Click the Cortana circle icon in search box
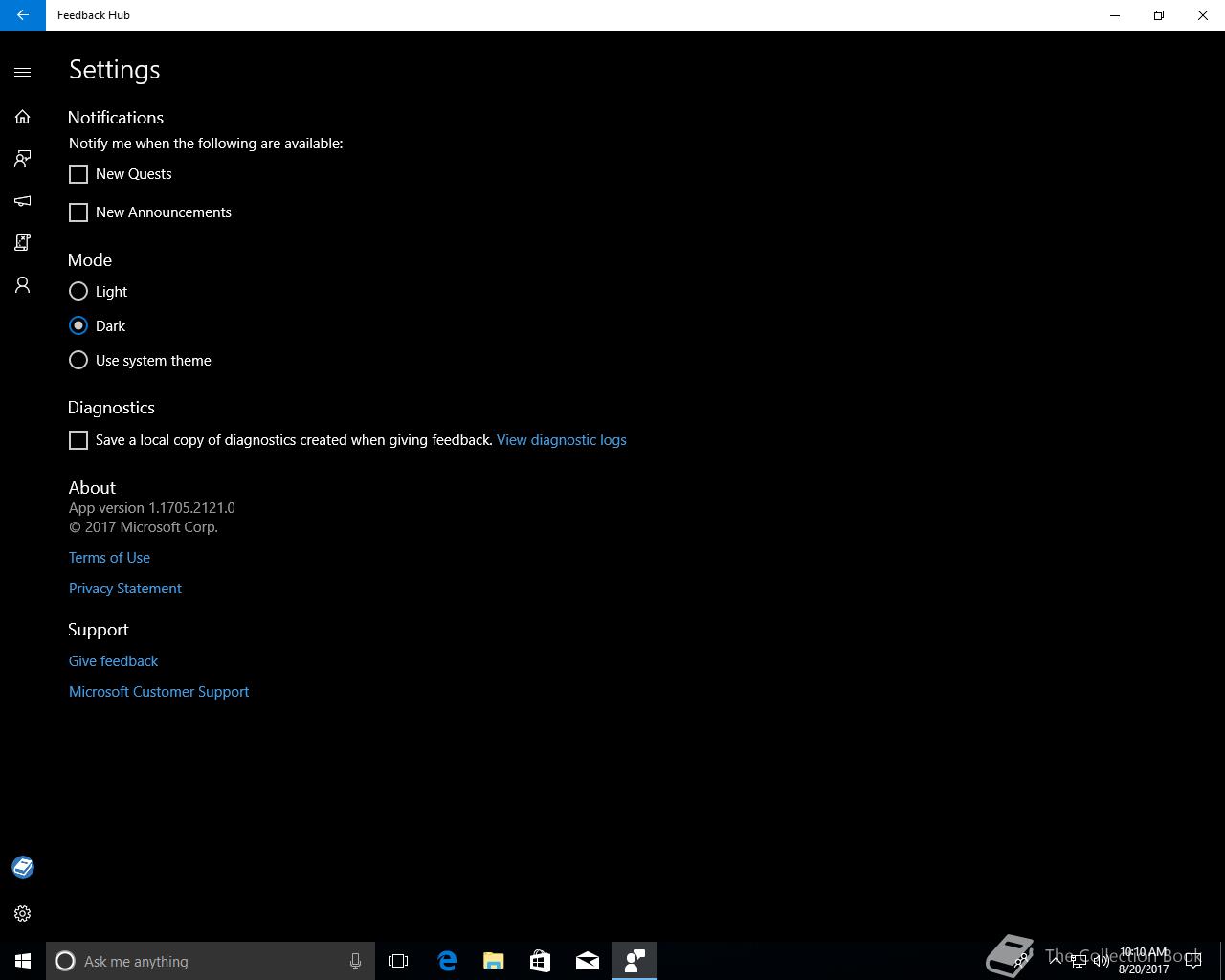Image resolution: width=1225 pixels, height=980 pixels. [65, 961]
